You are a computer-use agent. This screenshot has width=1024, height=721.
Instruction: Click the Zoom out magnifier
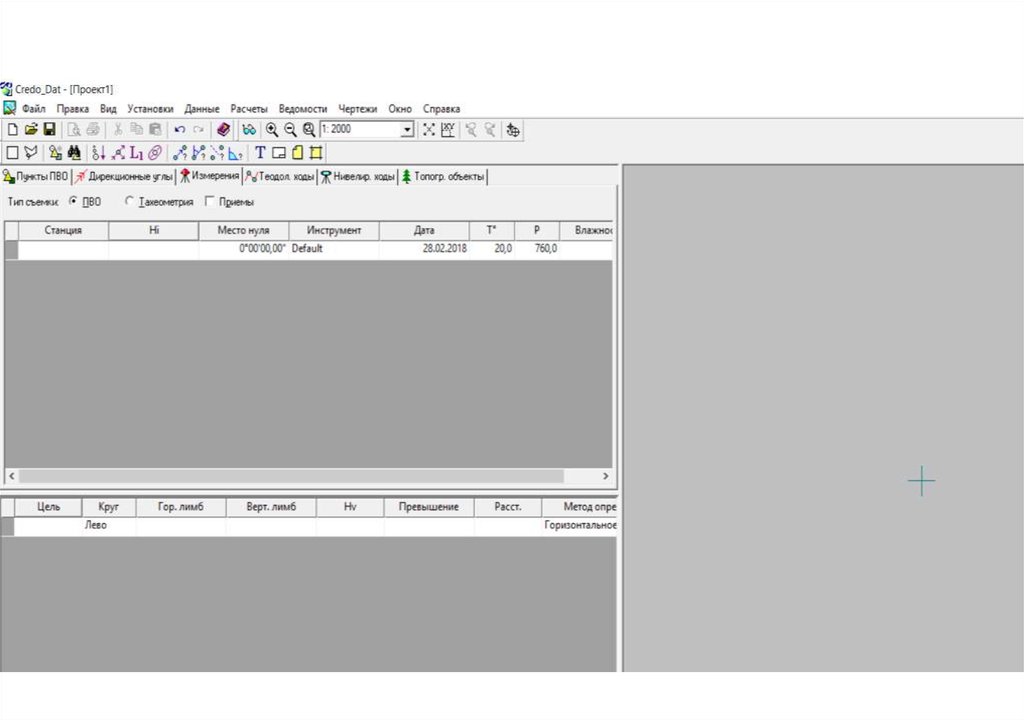290,130
